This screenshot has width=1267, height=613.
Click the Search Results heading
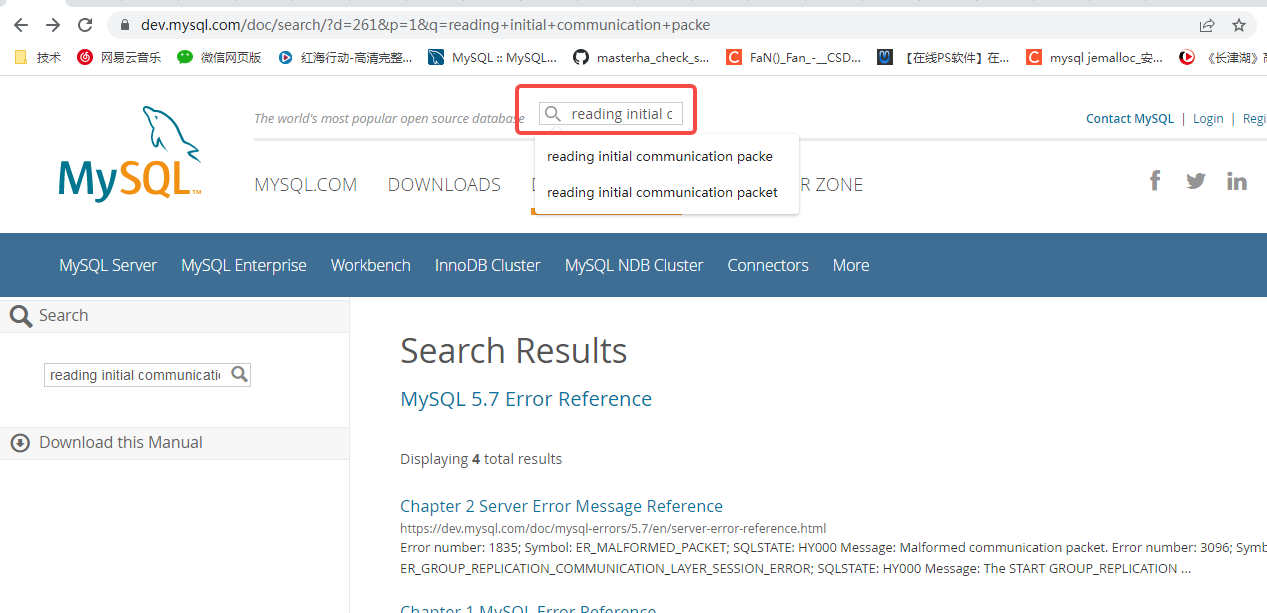point(514,351)
